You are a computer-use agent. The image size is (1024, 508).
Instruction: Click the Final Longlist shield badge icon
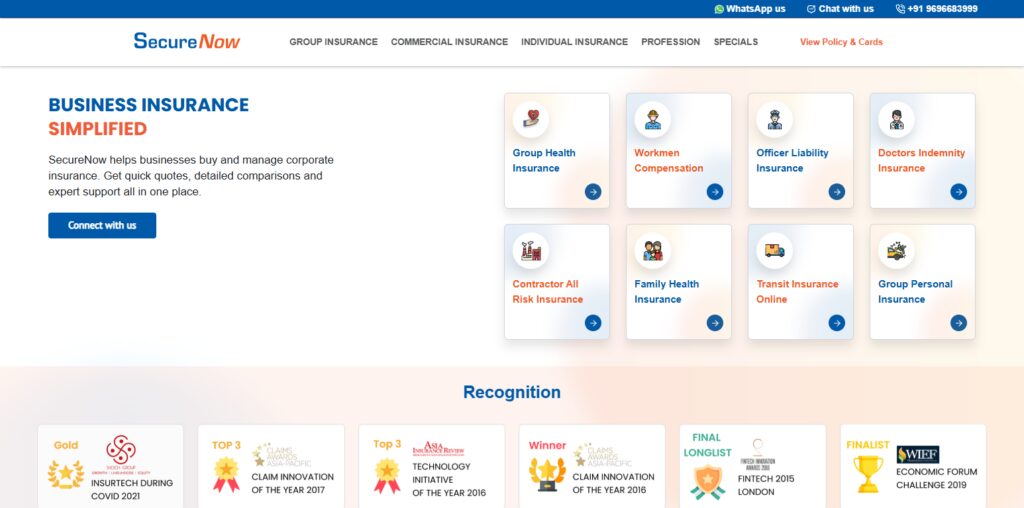click(707, 482)
